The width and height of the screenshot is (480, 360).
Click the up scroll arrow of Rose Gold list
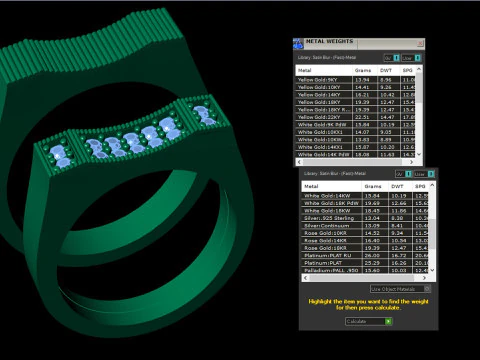coord(432,185)
